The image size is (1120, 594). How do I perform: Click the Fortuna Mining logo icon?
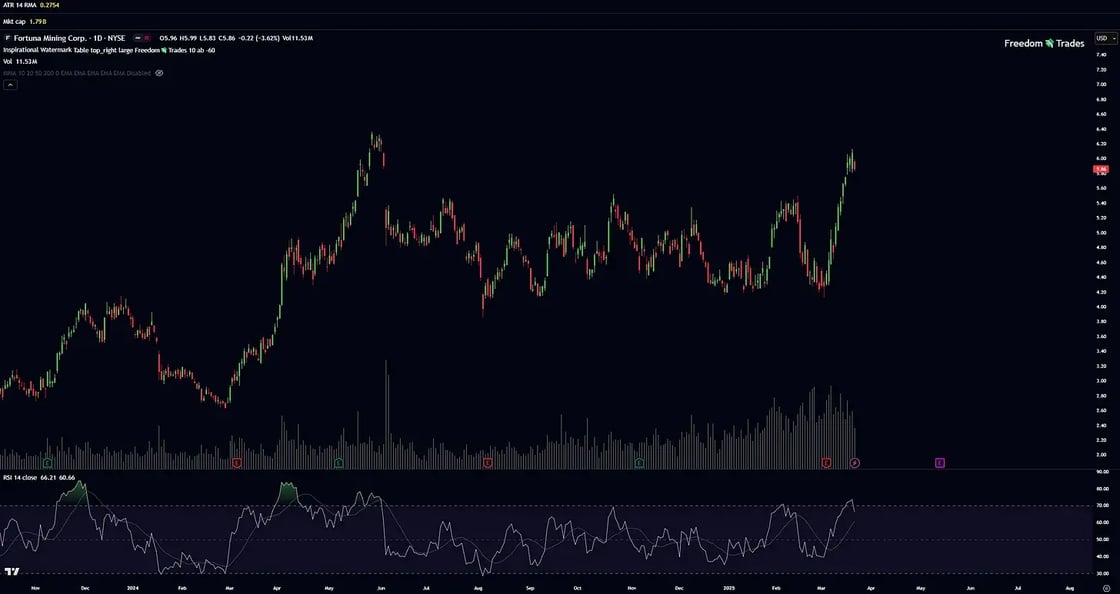click(x=8, y=38)
